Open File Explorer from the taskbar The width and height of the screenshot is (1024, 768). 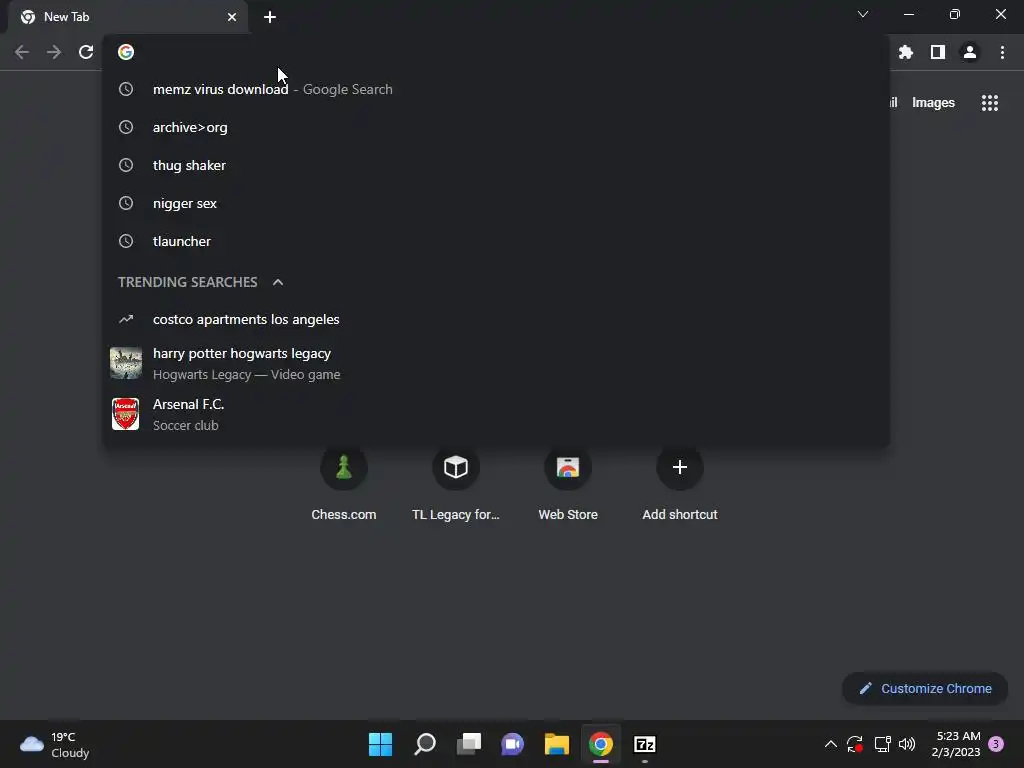557,744
